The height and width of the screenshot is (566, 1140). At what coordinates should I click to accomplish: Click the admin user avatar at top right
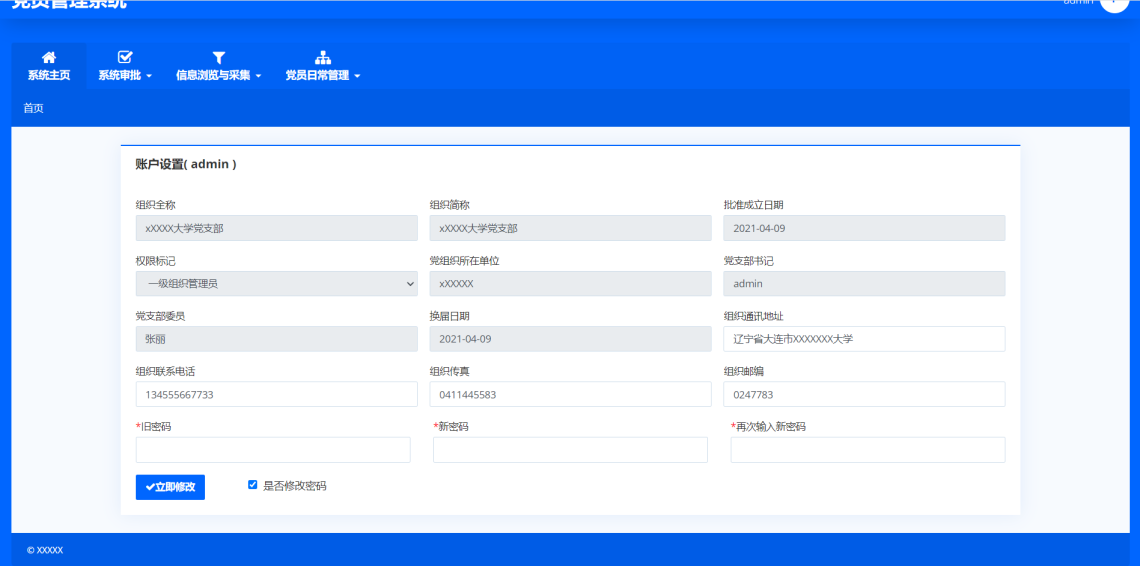(1113, 4)
